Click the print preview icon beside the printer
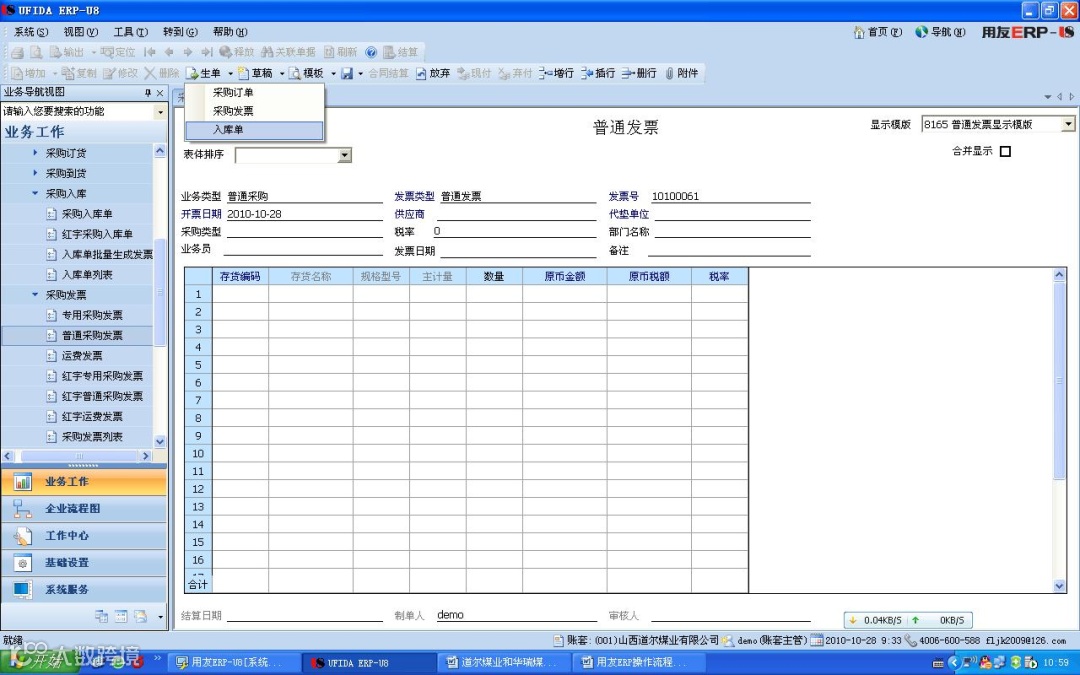Viewport: 1080px width, 675px height. 36,52
